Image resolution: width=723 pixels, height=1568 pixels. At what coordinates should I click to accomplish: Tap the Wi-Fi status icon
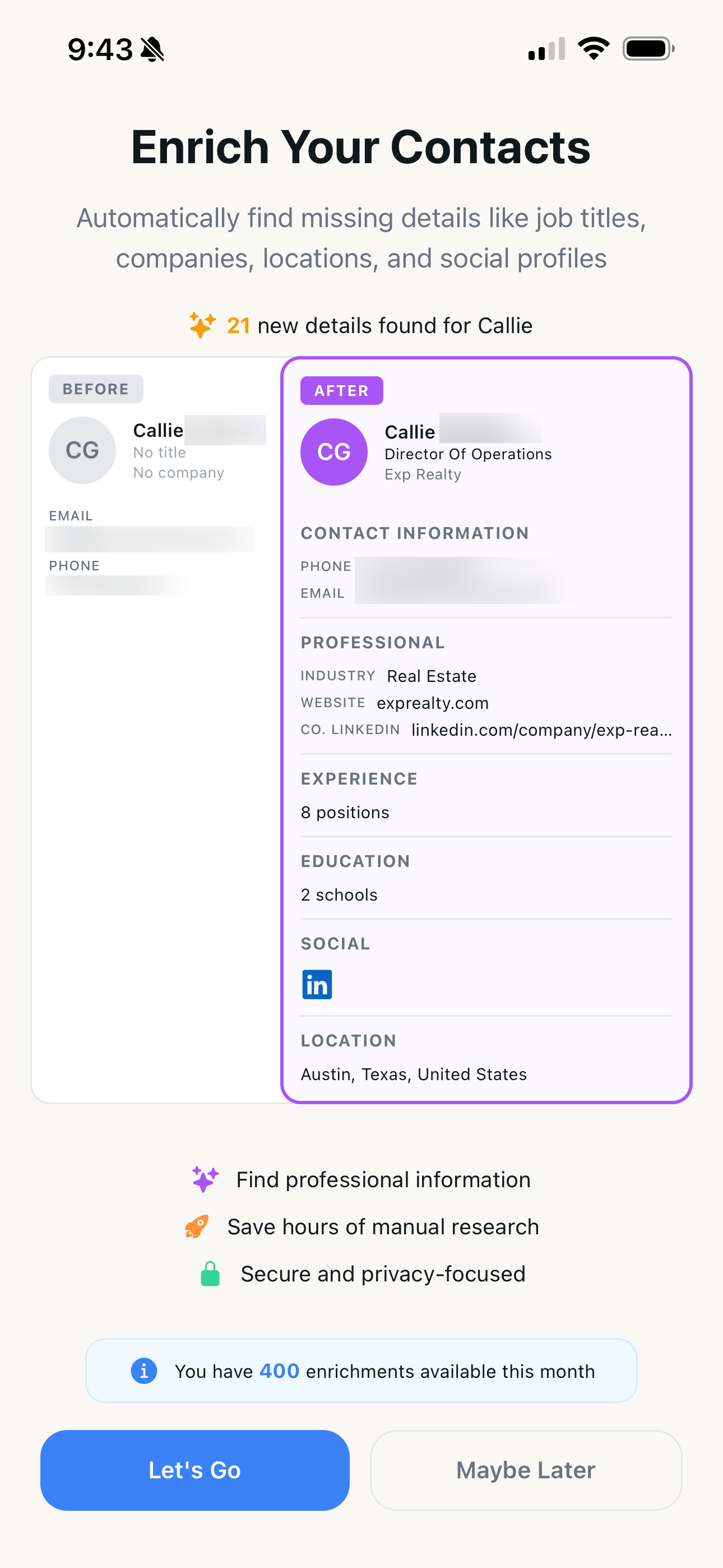(594, 49)
